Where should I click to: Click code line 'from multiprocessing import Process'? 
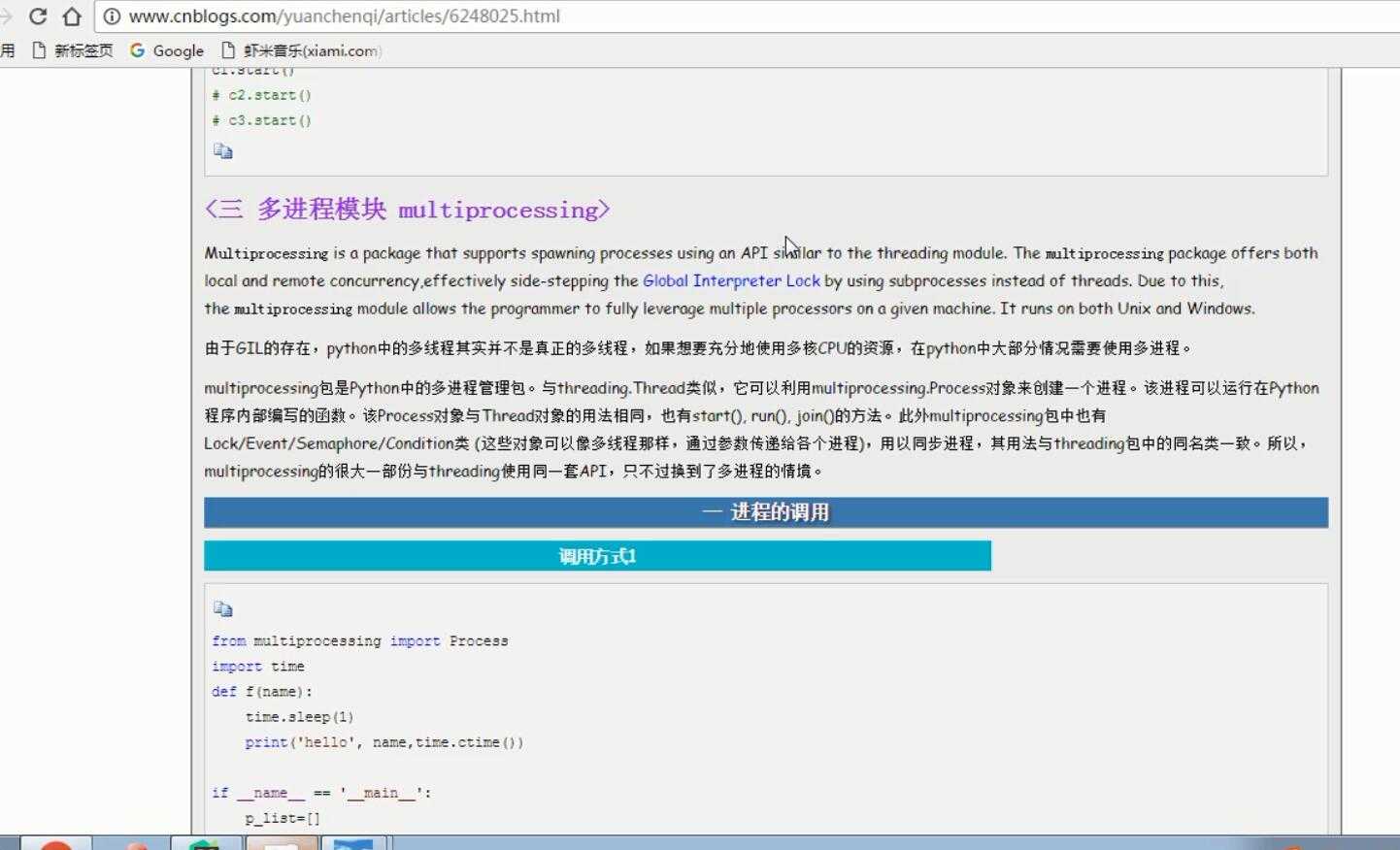(360, 641)
